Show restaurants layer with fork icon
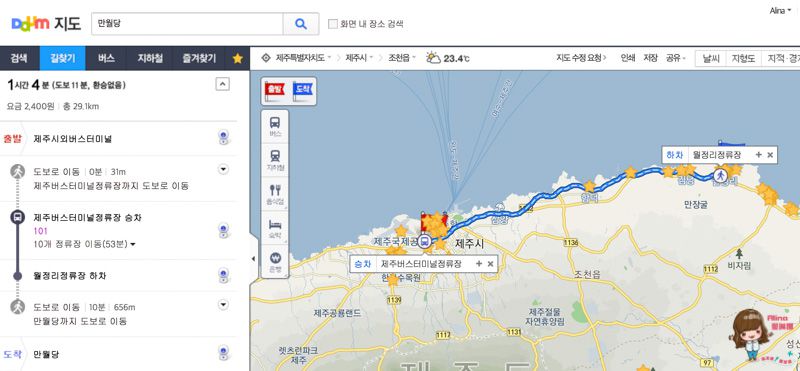 [274, 194]
